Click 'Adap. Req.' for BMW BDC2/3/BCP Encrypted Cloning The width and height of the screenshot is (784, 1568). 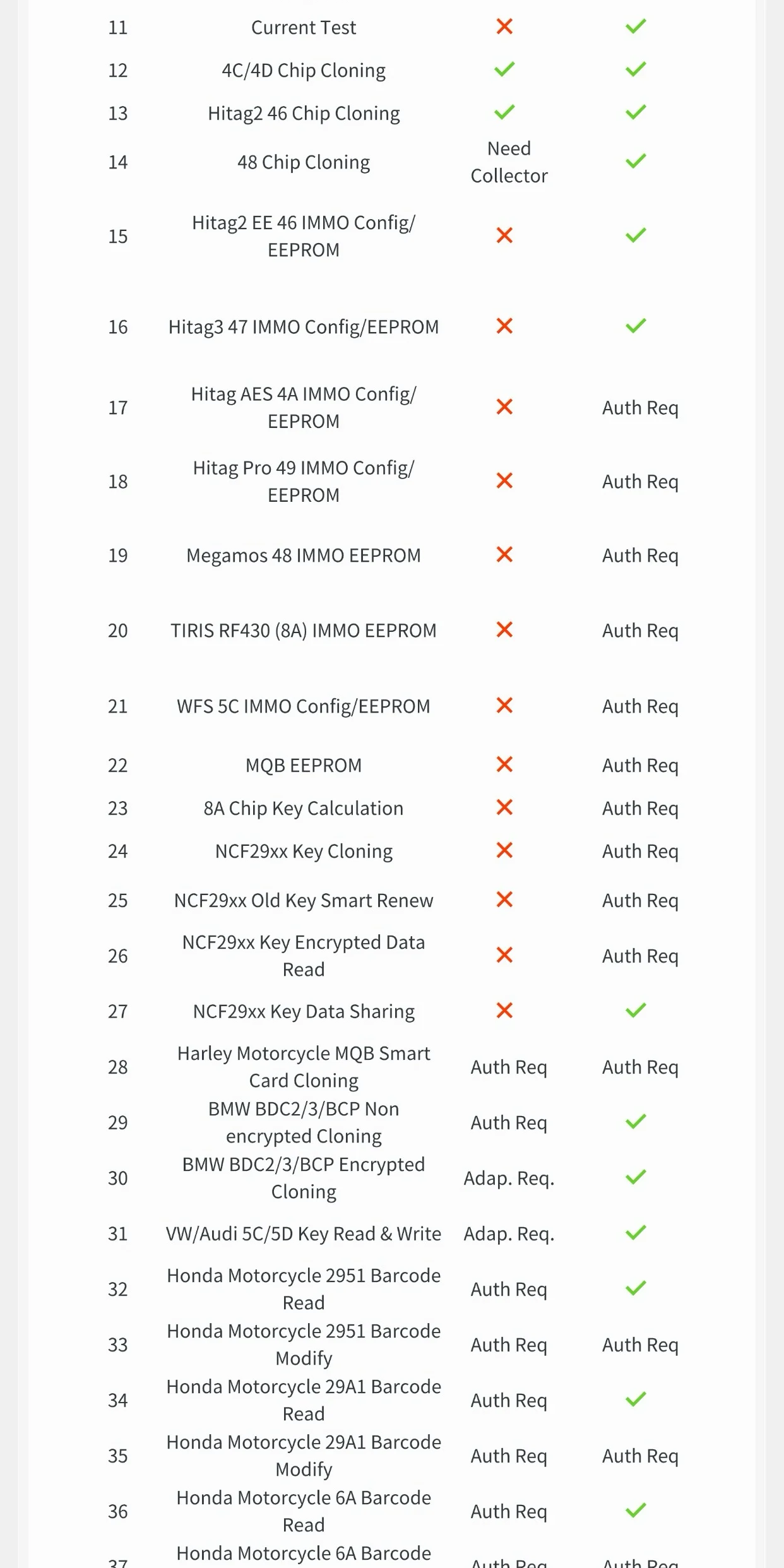tap(509, 1178)
